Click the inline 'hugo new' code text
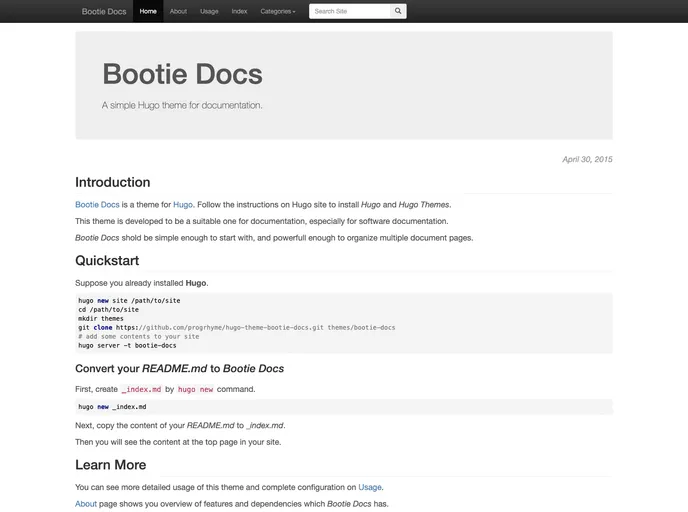This screenshot has height=512, width=688. coord(195,389)
